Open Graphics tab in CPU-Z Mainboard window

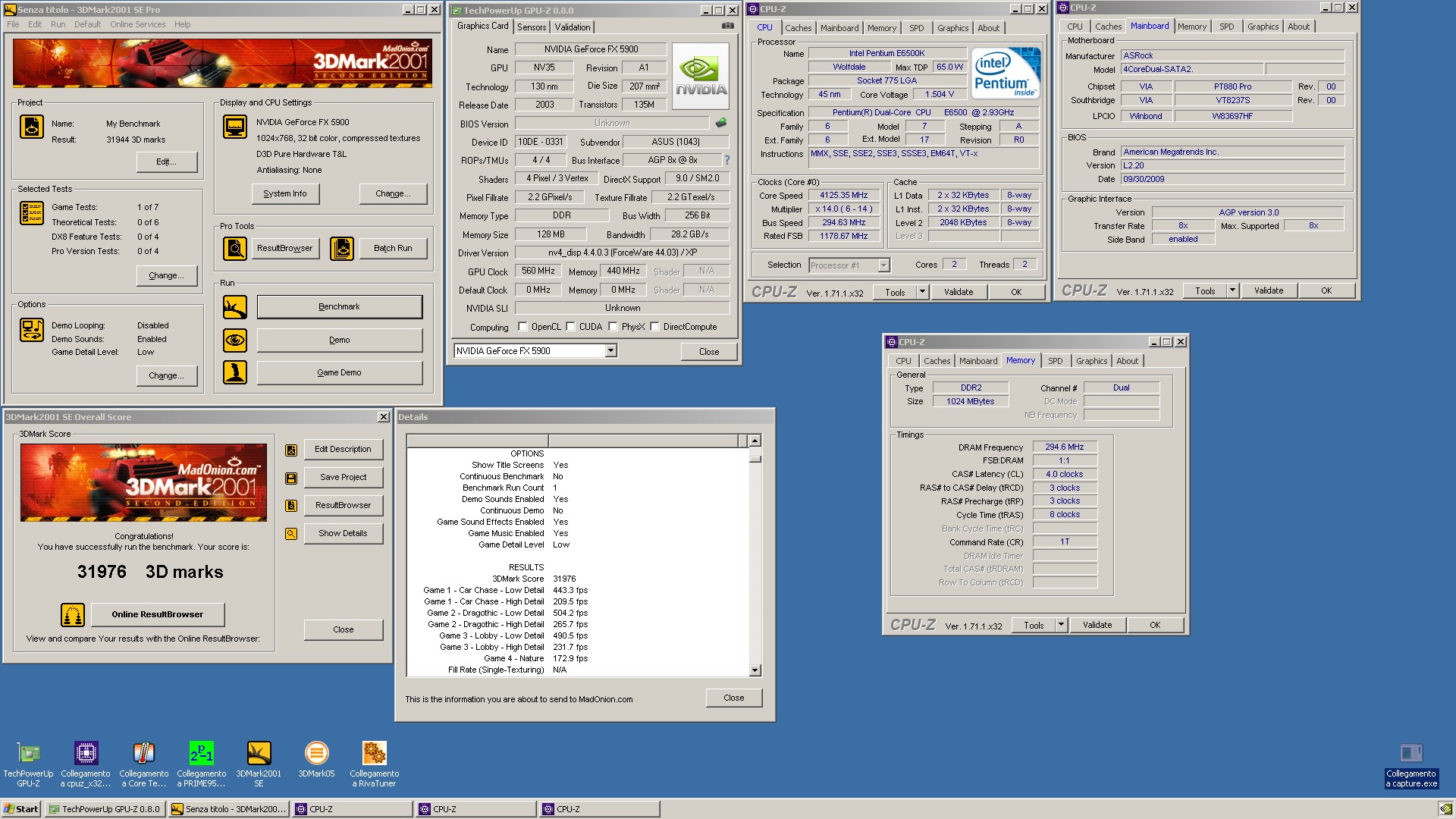coord(1263,27)
